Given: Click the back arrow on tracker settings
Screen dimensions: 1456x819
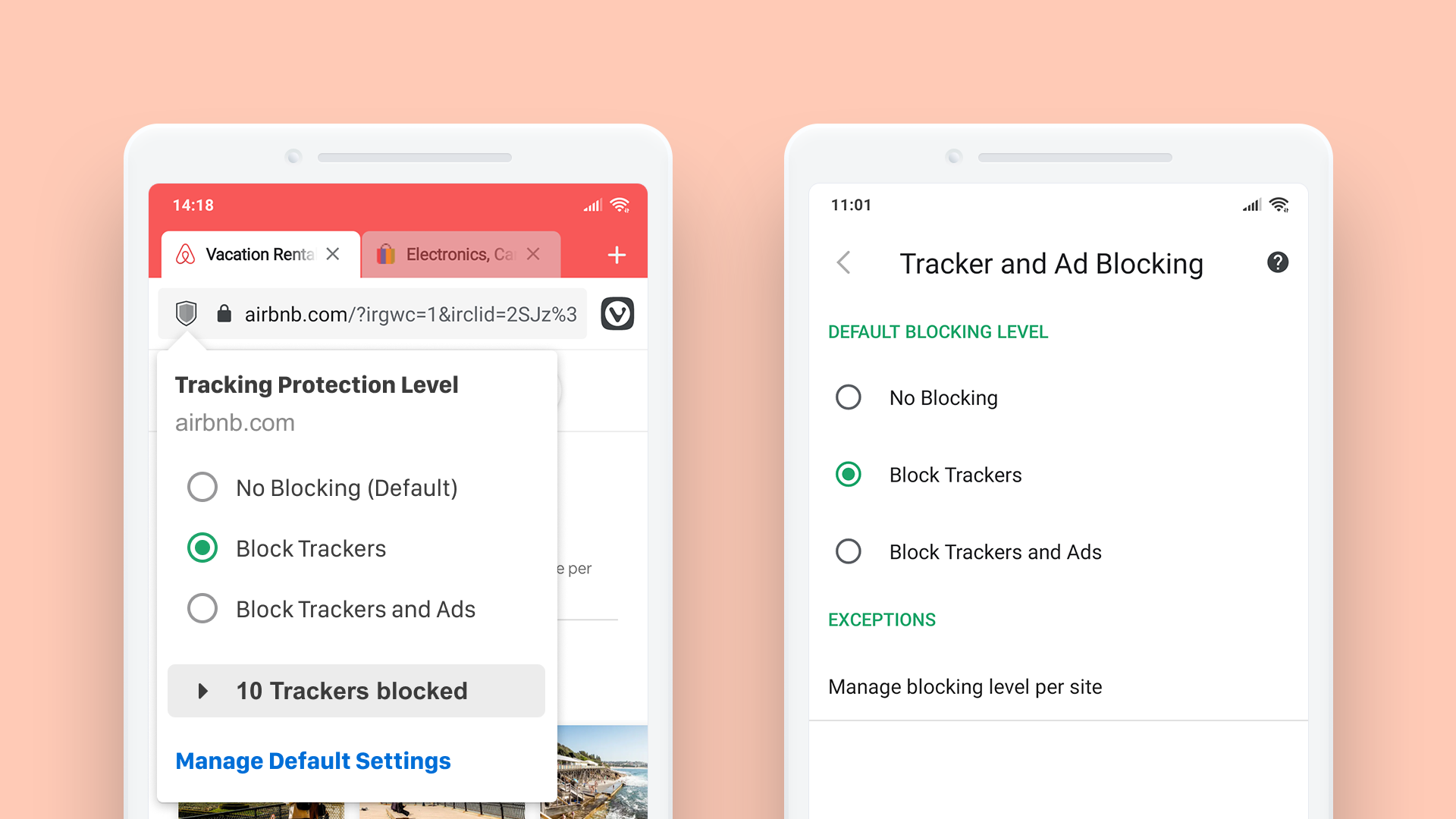Looking at the screenshot, I should 843,262.
